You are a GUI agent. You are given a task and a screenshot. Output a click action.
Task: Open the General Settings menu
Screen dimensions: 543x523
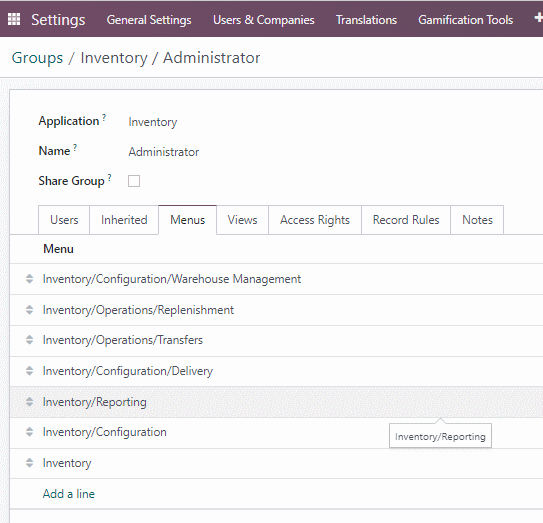click(x=149, y=20)
